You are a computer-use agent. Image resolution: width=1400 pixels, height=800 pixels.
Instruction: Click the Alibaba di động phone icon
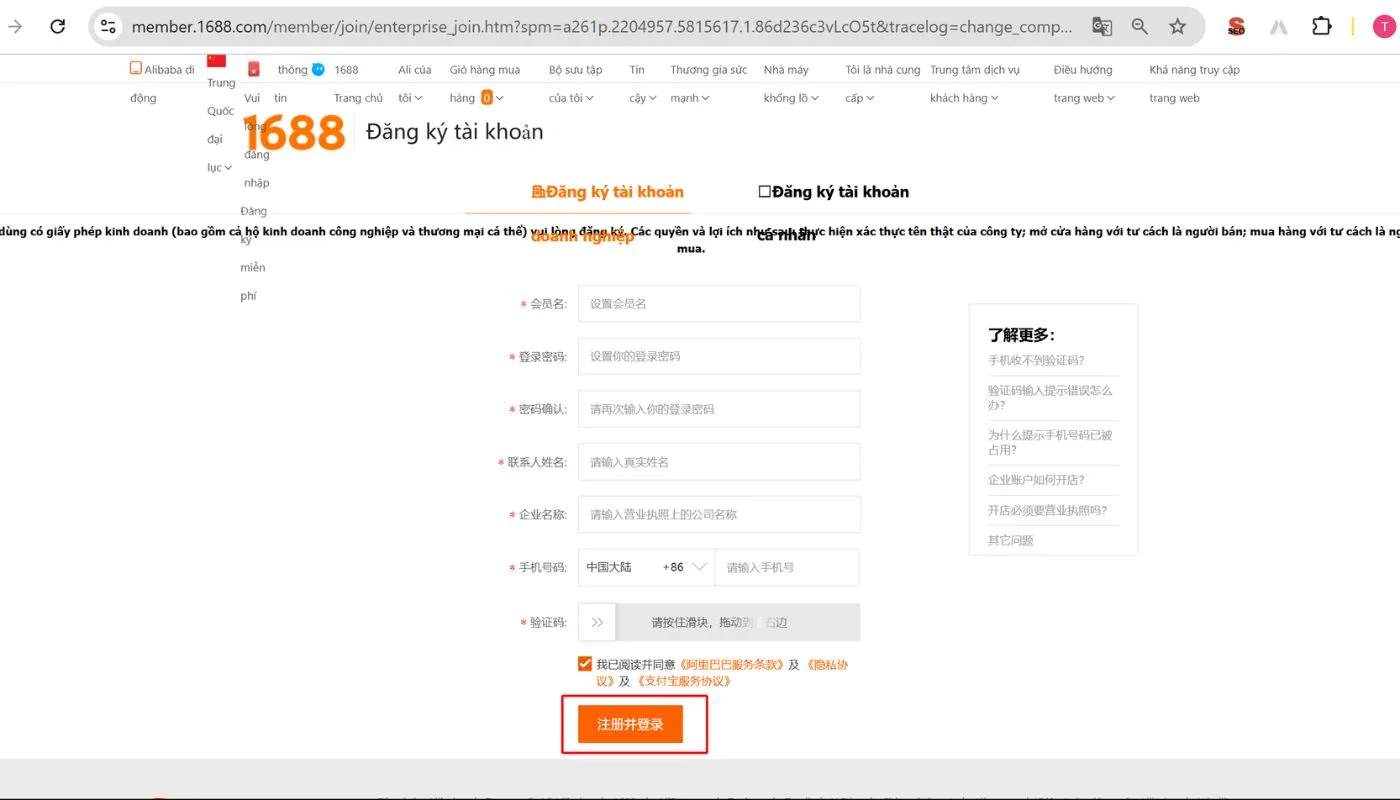[x=136, y=69]
